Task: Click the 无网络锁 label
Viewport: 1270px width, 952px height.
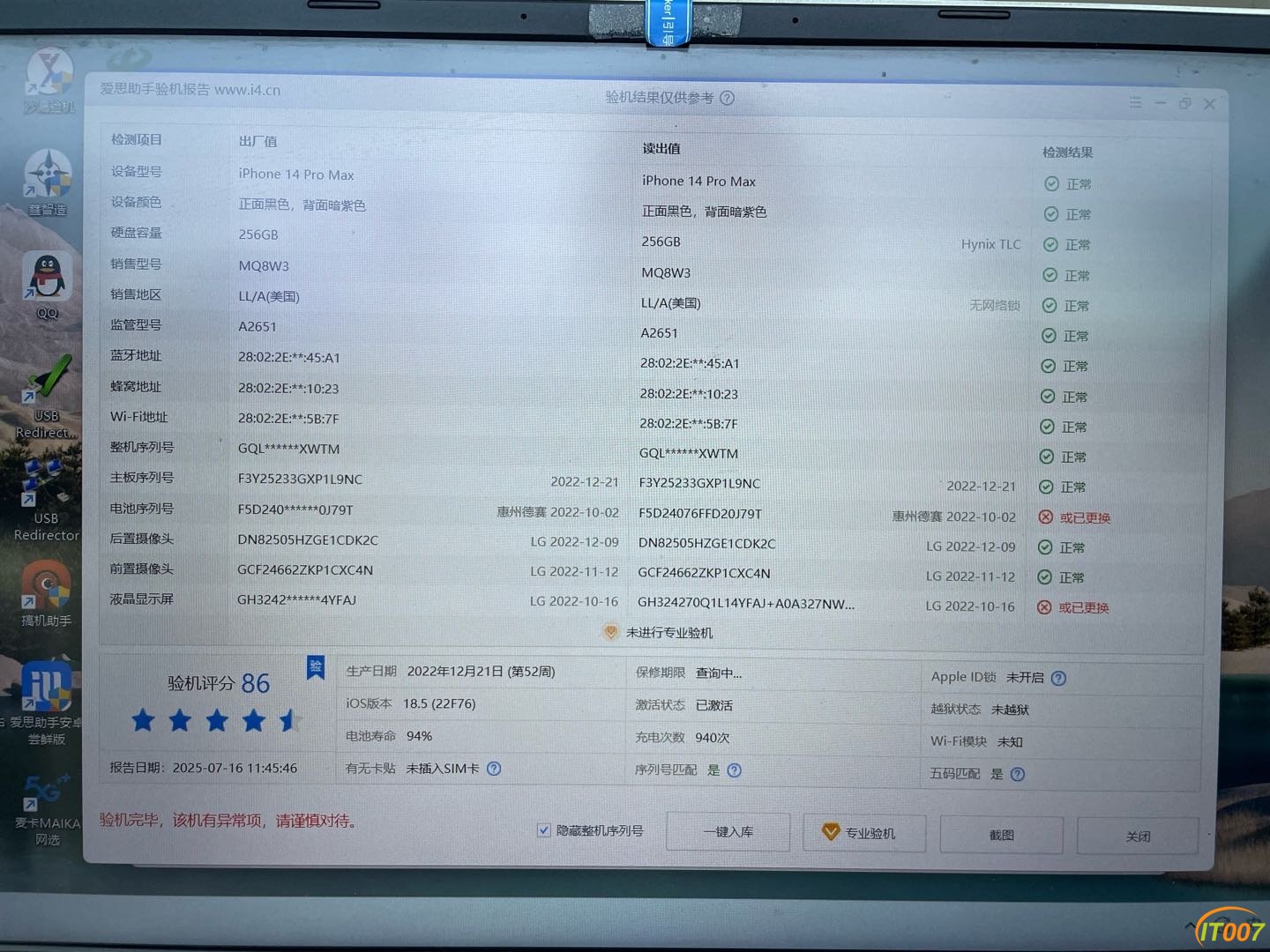Action: tap(995, 305)
